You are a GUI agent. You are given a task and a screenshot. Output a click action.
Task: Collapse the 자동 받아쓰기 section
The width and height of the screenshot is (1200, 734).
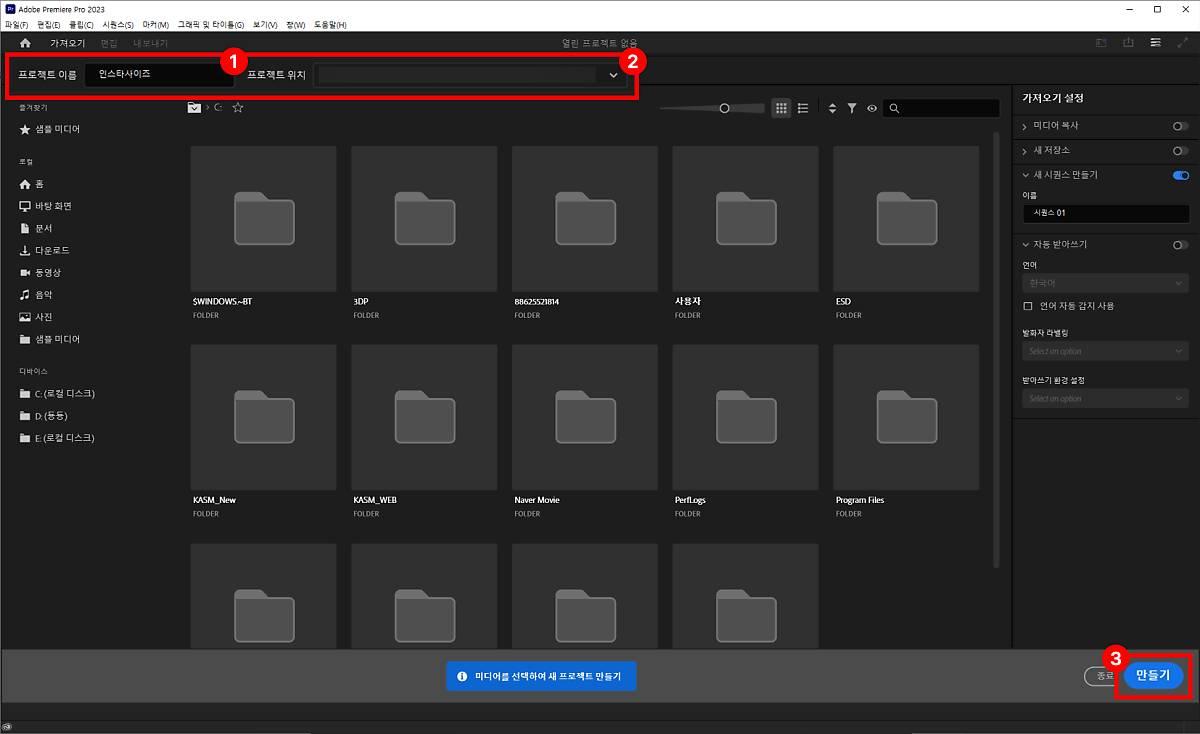pos(1026,244)
